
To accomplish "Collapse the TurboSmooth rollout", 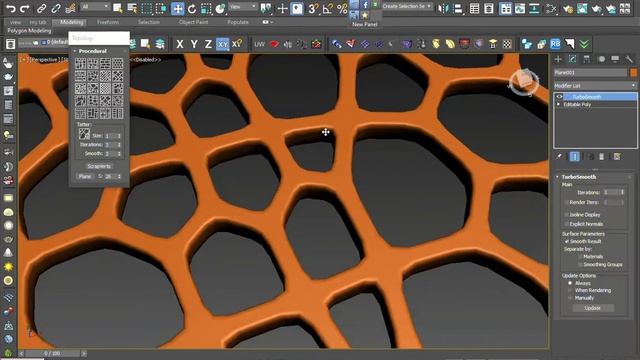I will pos(558,177).
